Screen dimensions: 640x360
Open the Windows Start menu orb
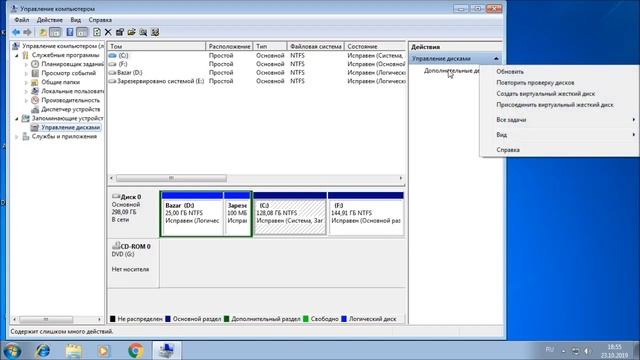point(12,351)
